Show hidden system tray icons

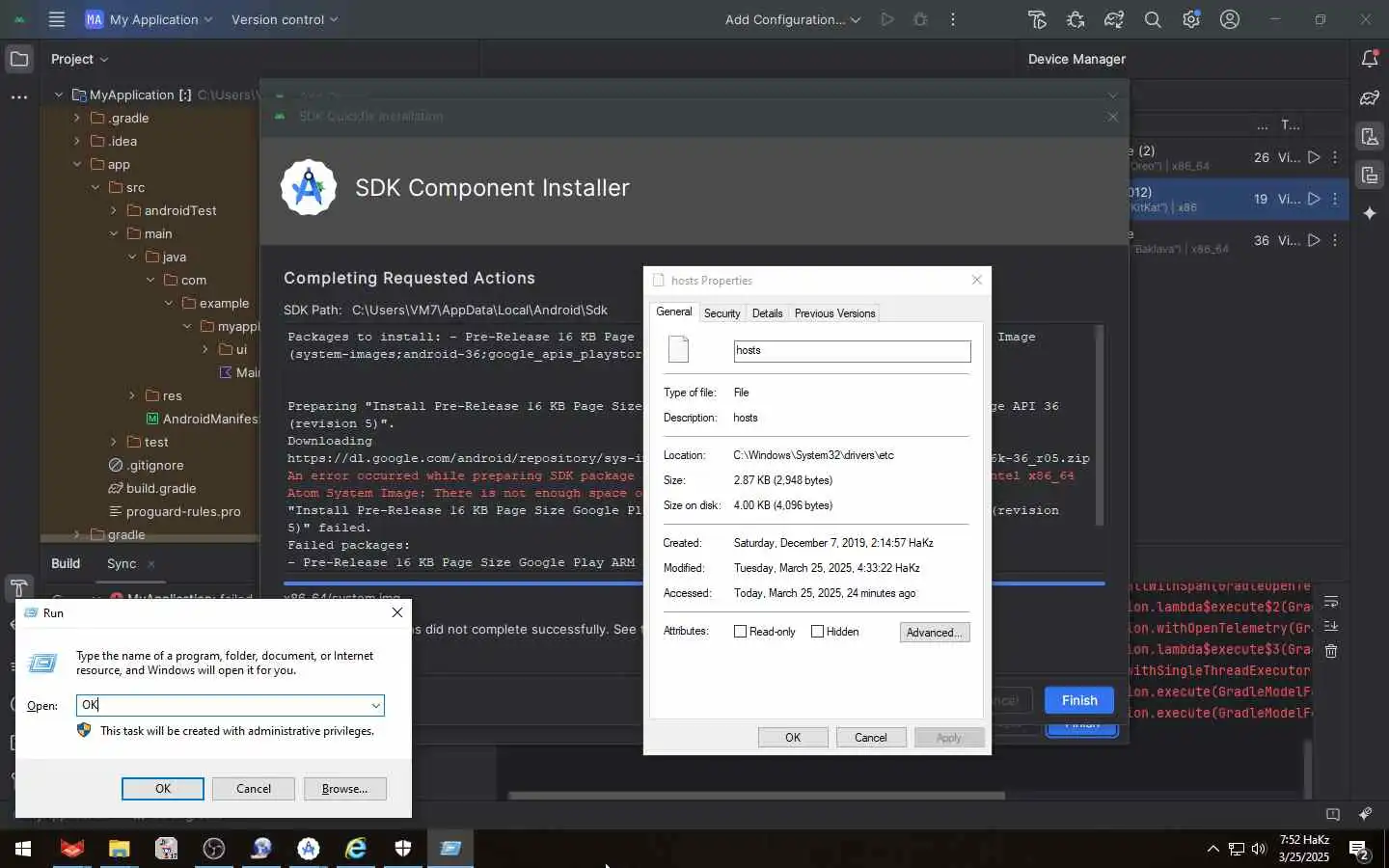pos(1212,849)
